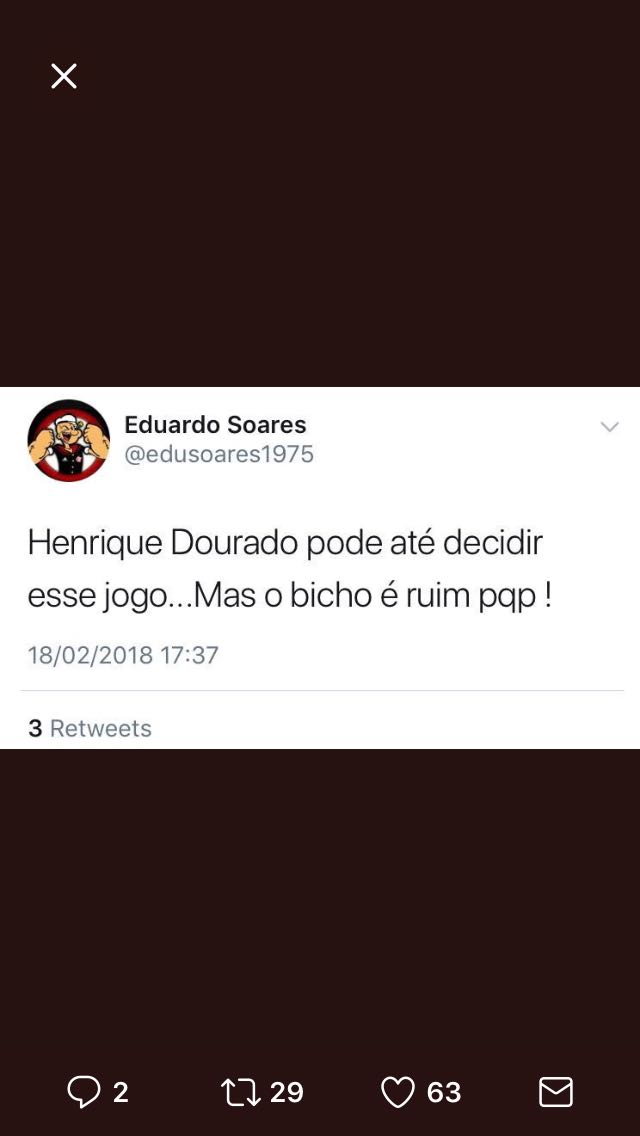This screenshot has width=640, height=1136.
Task: Dismiss by clicking dark area above the tweet
Action: coord(320,217)
